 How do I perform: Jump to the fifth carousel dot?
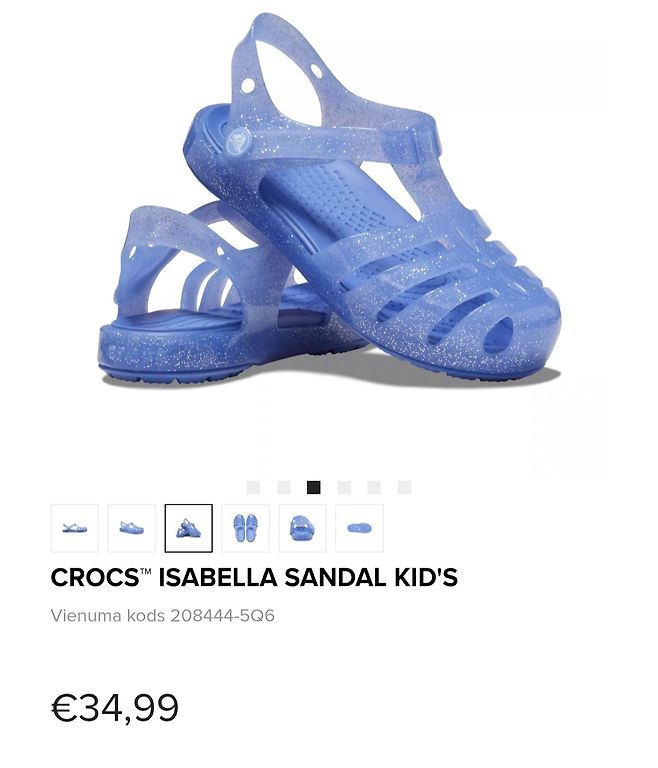tap(374, 487)
